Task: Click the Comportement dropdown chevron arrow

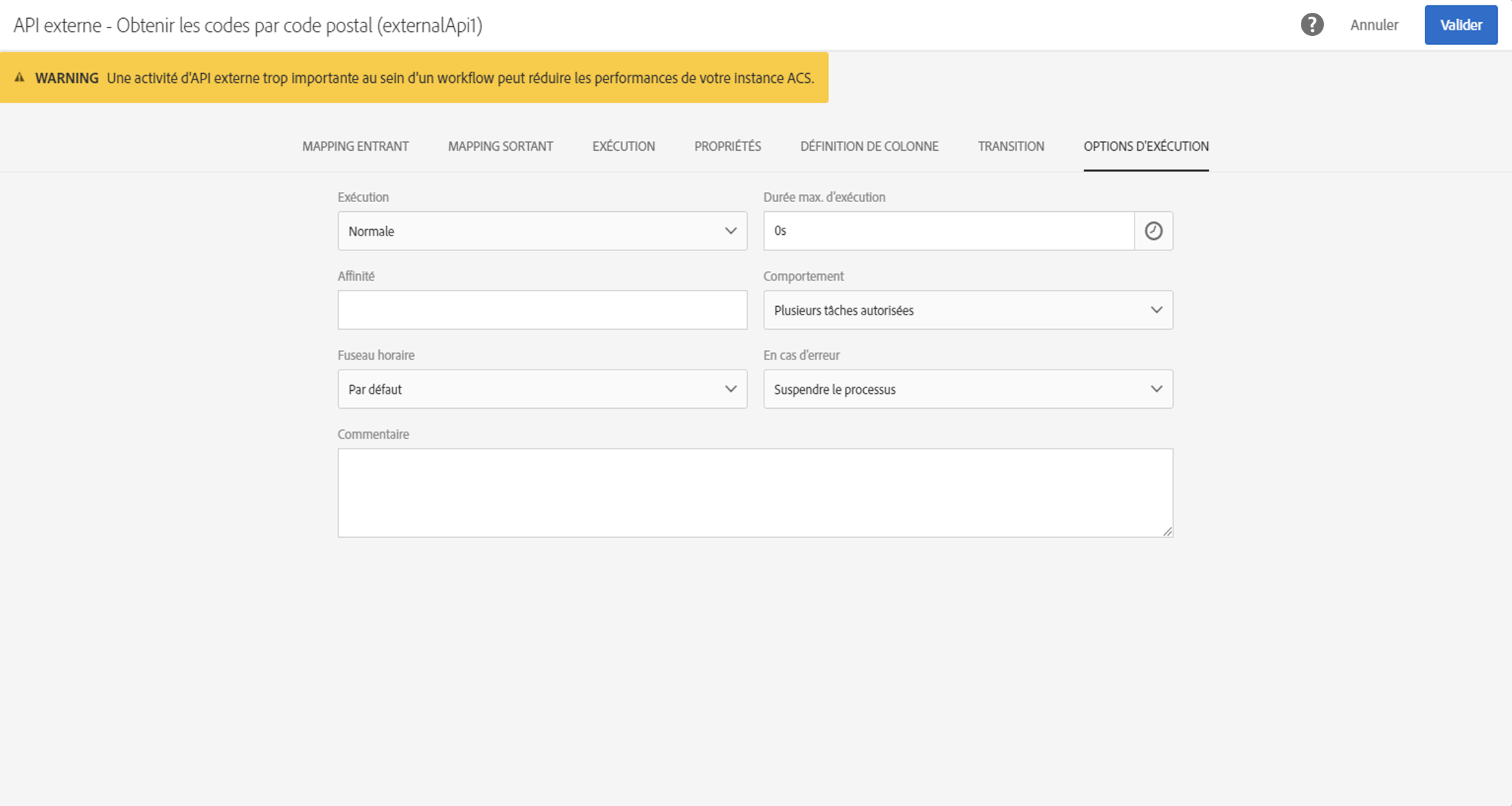Action: pyautogui.click(x=1156, y=310)
